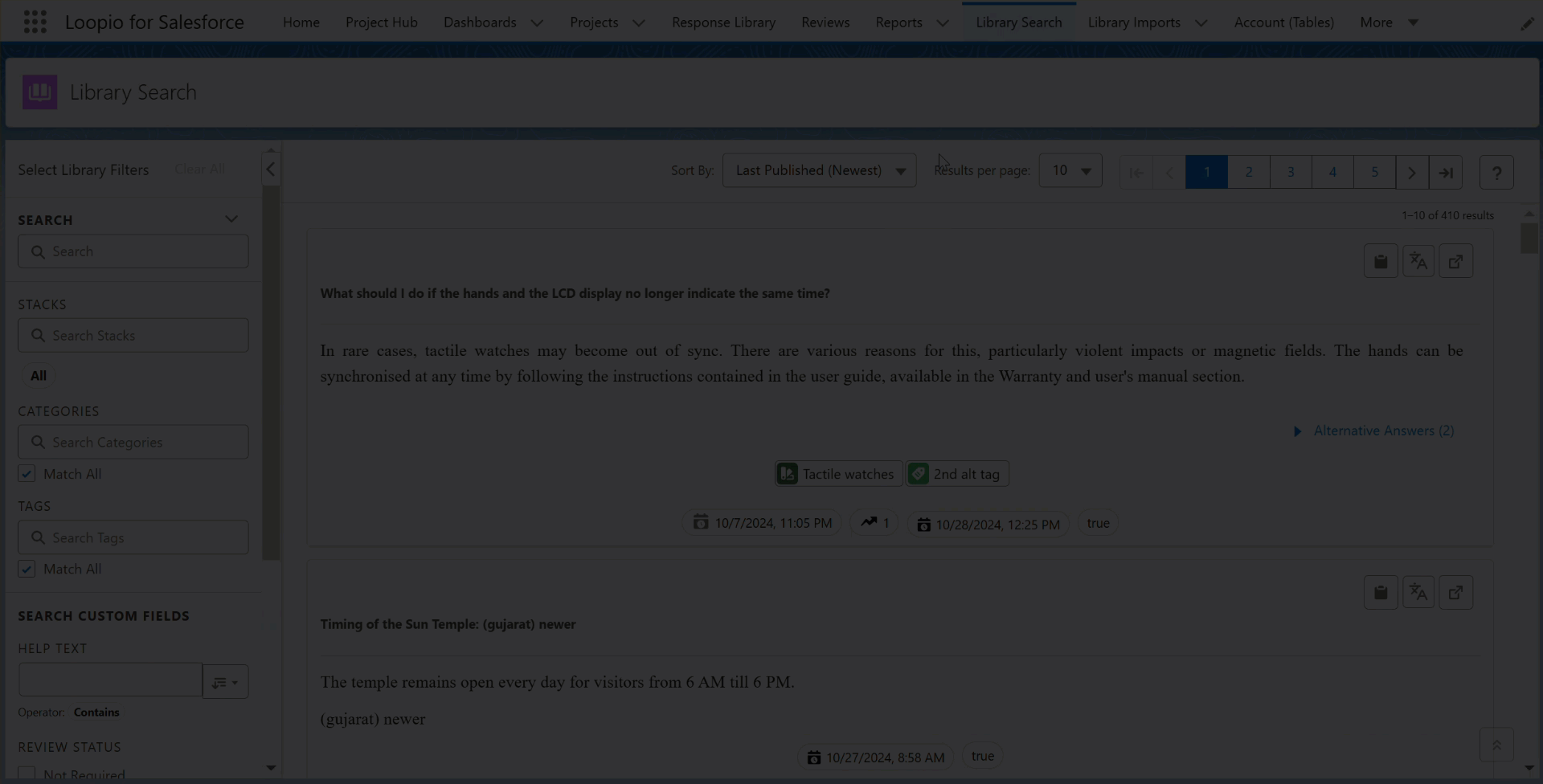Go to results page 3
1543x784 pixels.
pos(1291,173)
